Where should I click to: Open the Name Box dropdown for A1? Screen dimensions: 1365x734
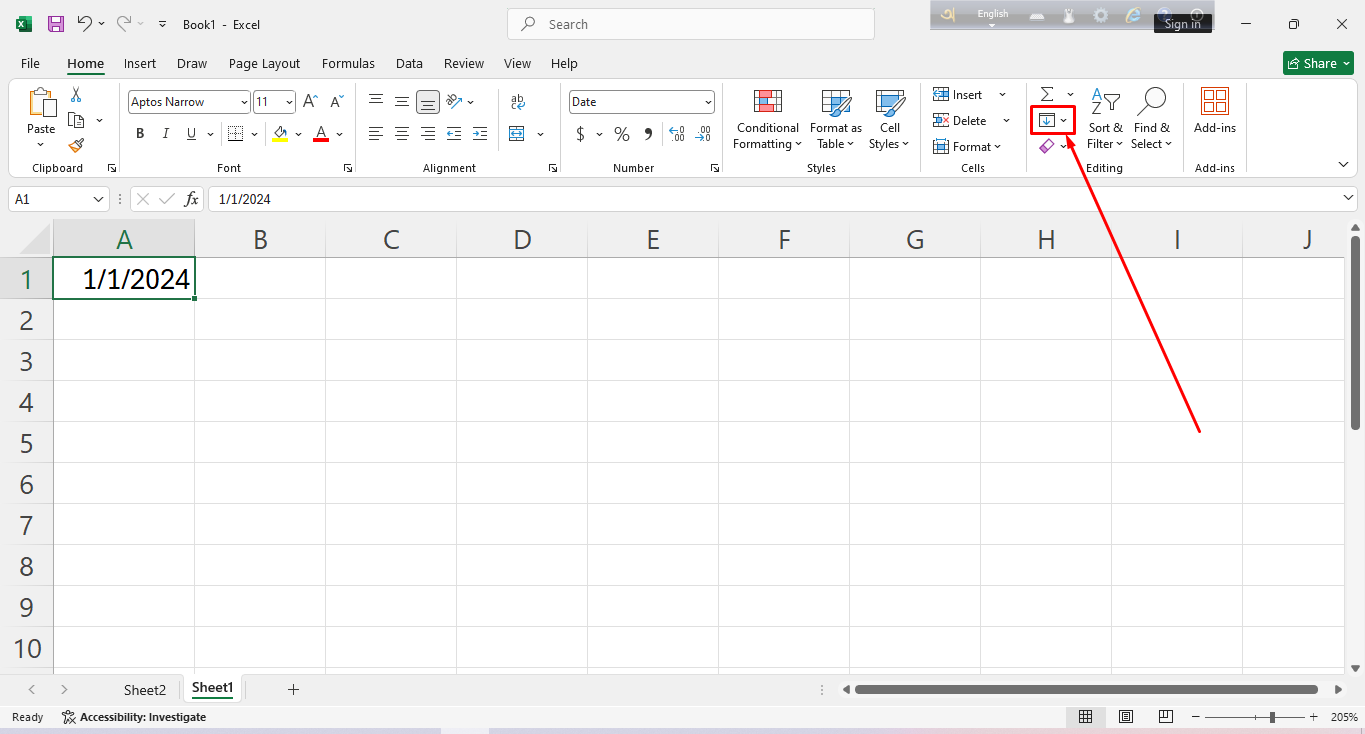pyautogui.click(x=98, y=199)
